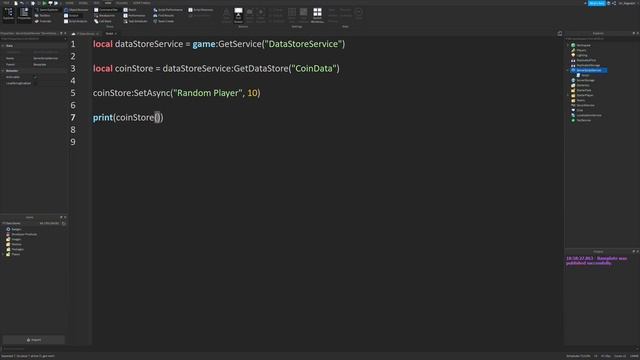The width and height of the screenshot is (640, 360).
Task: Open the Meshes folder in Game panel
Action: click(13, 244)
